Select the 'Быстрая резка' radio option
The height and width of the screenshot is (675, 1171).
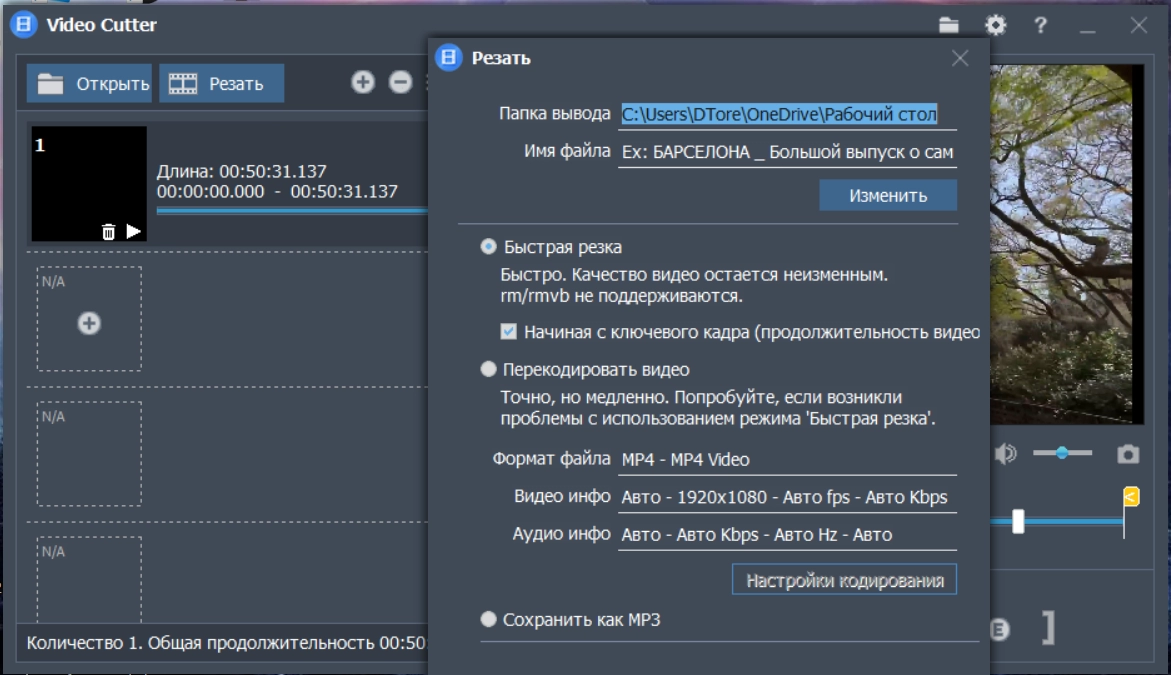coord(488,247)
